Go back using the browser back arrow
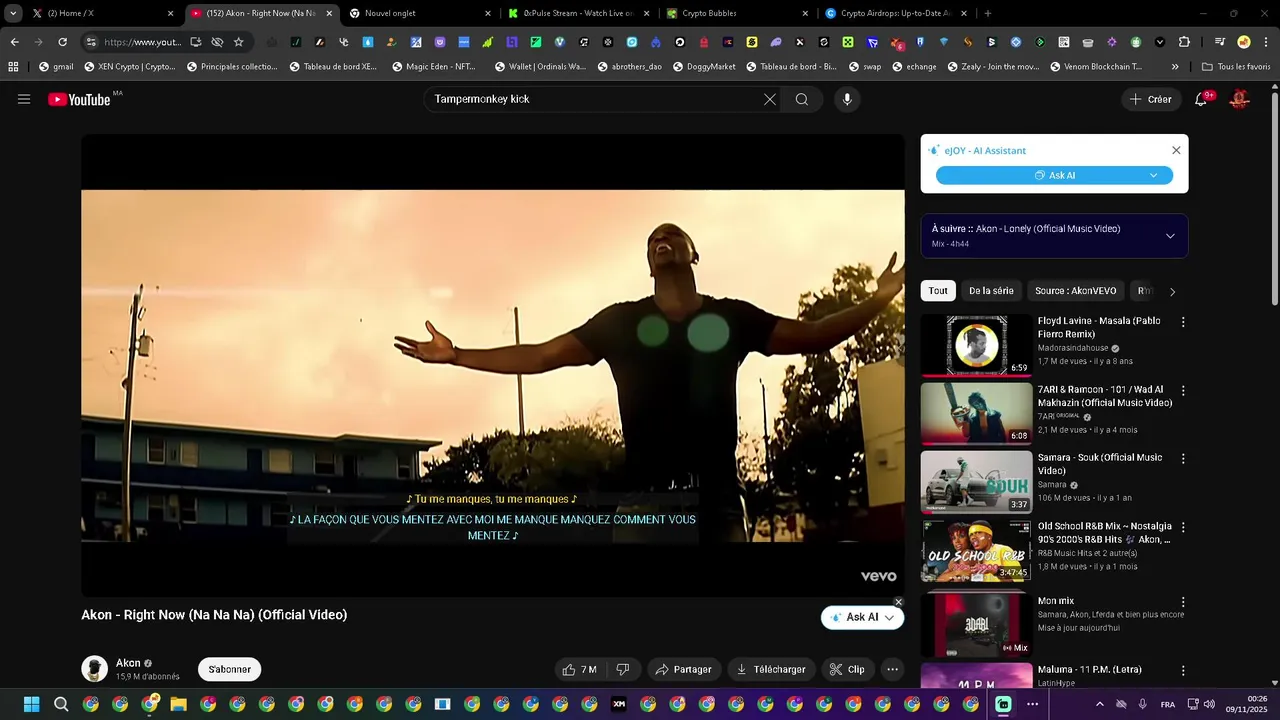This screenshot has width=1280, height=720. [x=14, y=42]
